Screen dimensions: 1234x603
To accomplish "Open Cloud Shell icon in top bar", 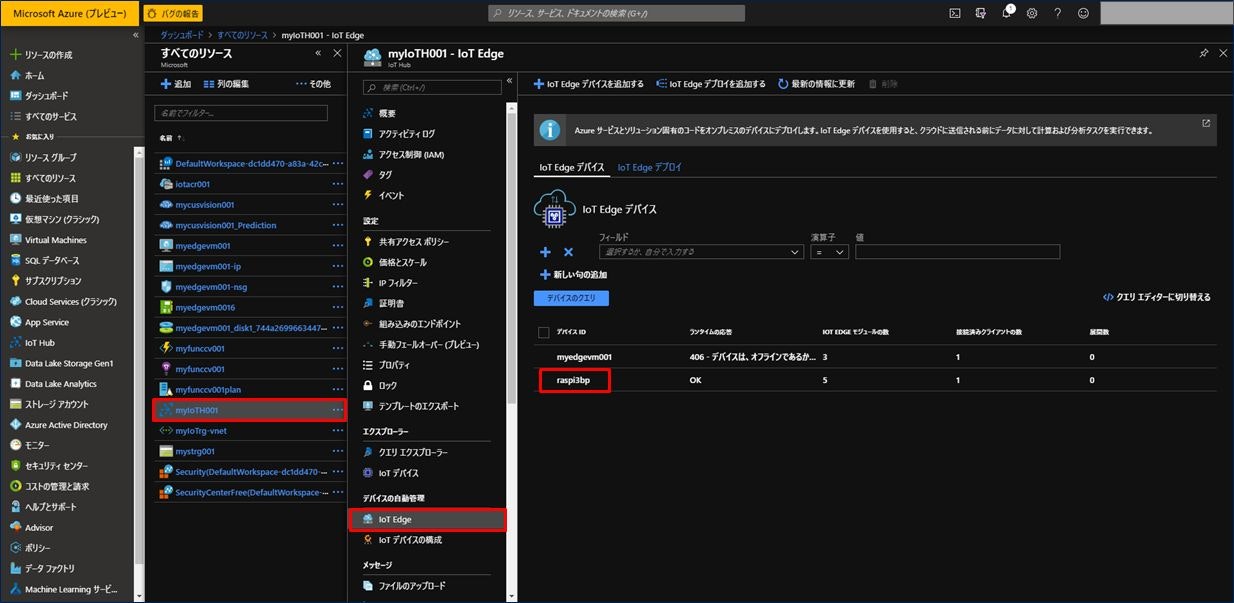I will point(955,13).
